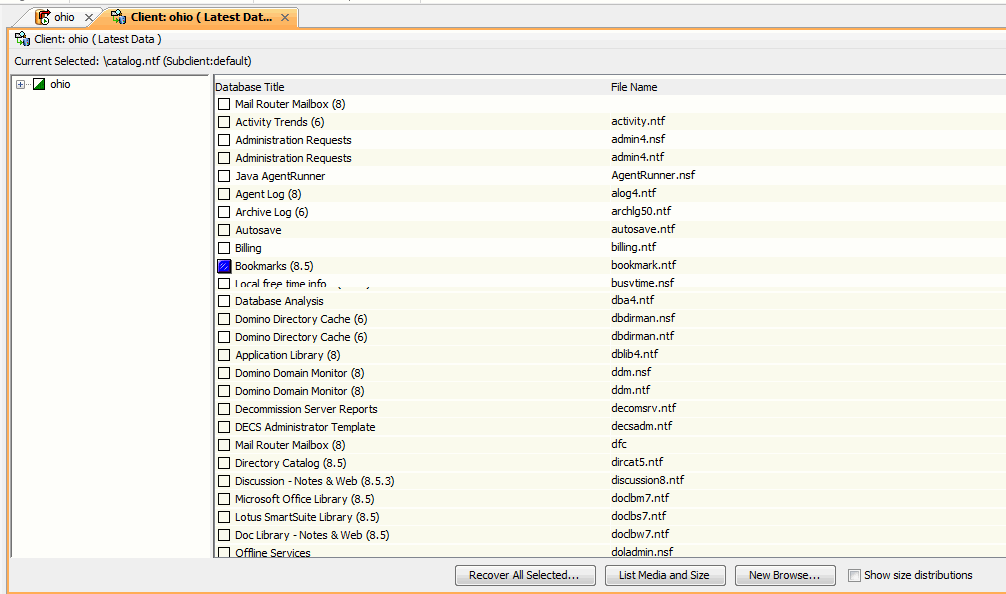The width and height of the screenshot is (1006, 594).
Task: Enable Show size distributions
Action: 855,574
